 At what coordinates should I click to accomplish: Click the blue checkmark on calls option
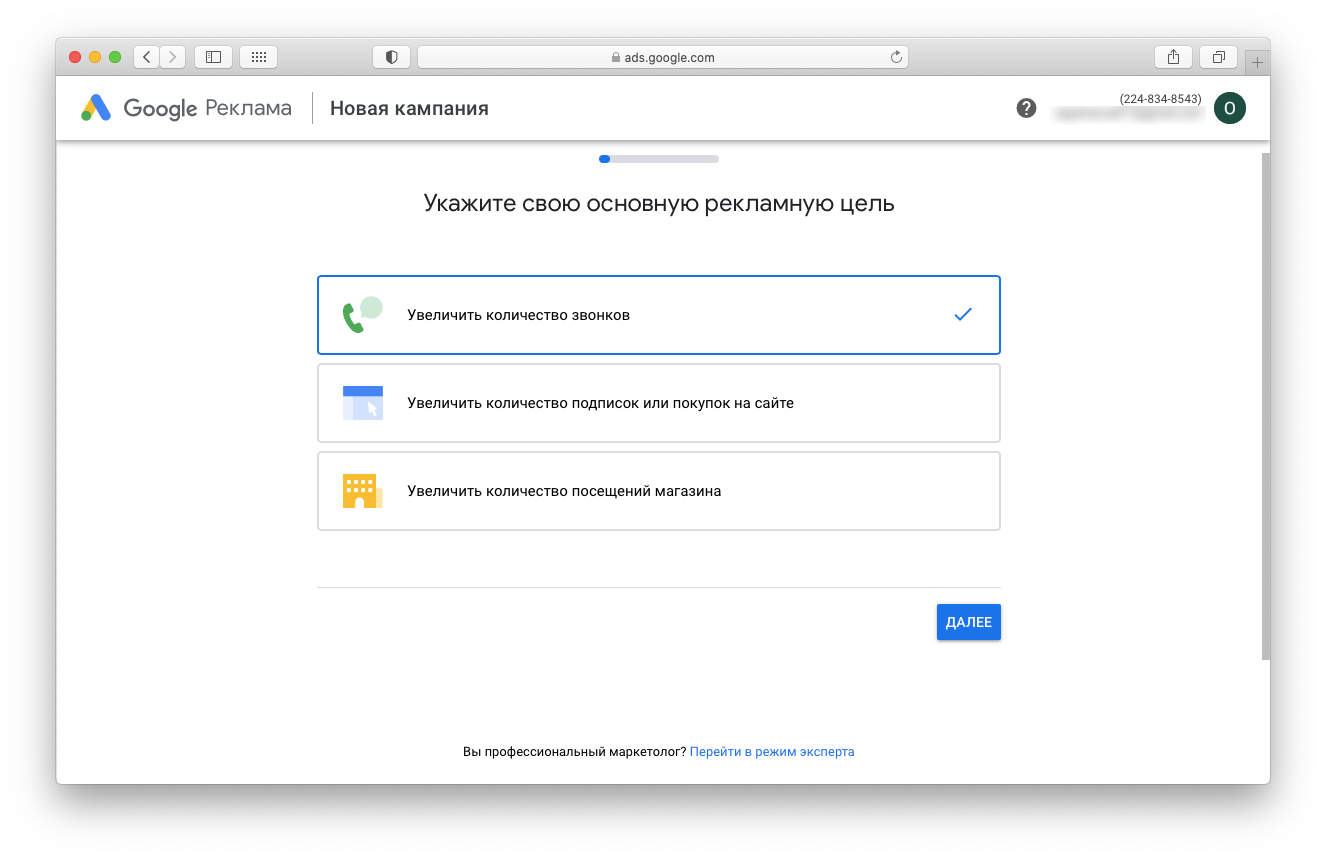[x=963, y=314]
